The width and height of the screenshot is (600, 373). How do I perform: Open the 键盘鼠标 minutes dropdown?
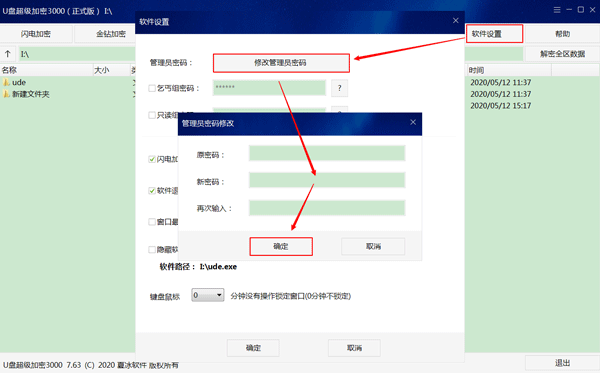tap(208, 295)
